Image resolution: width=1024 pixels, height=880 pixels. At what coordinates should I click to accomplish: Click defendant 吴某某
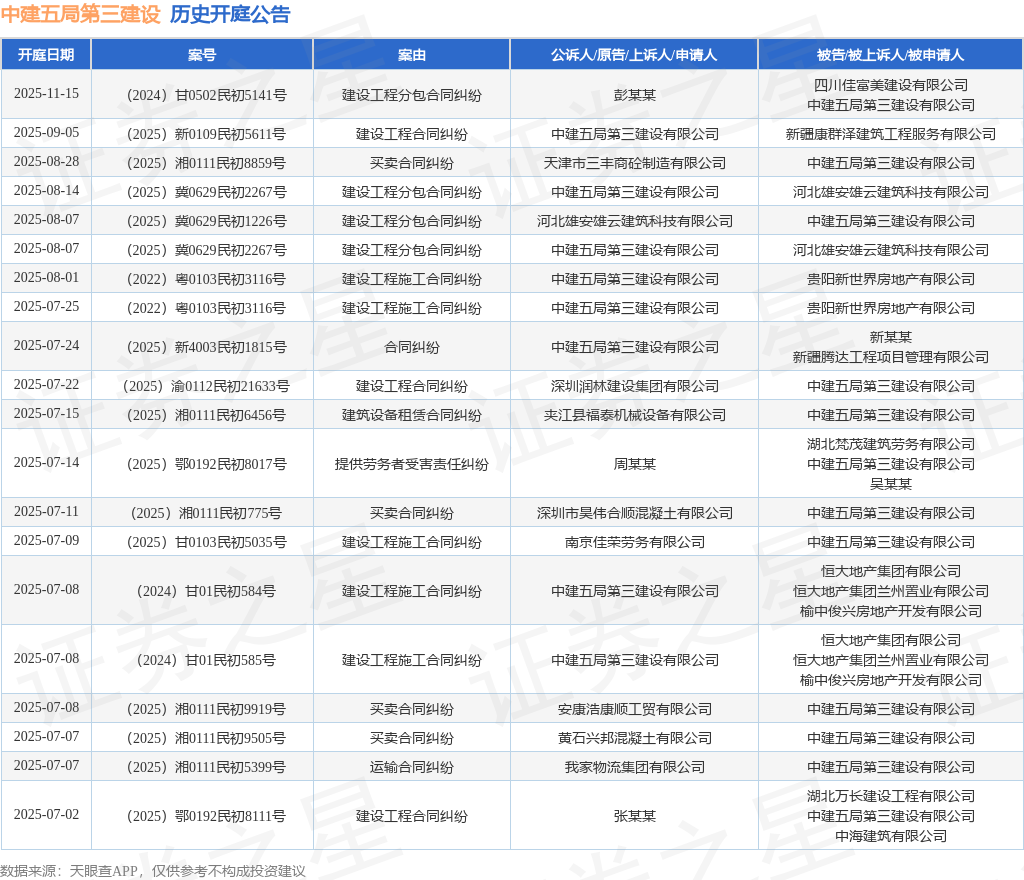point(890,484)
